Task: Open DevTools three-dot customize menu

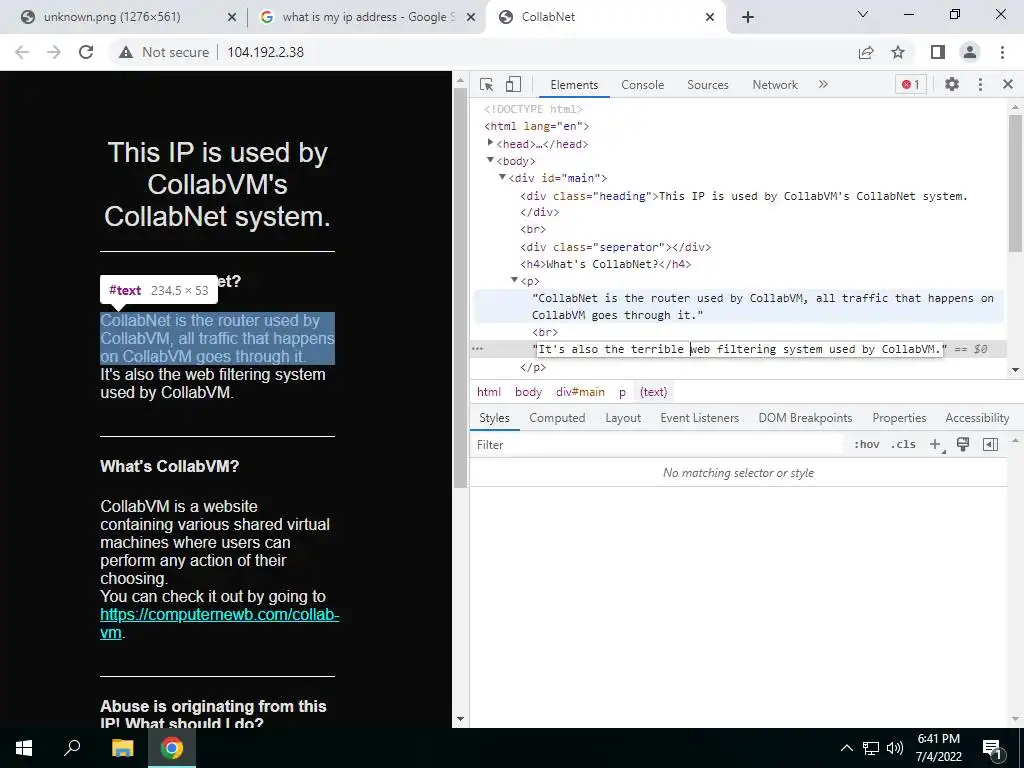Action: coord(980,84)
